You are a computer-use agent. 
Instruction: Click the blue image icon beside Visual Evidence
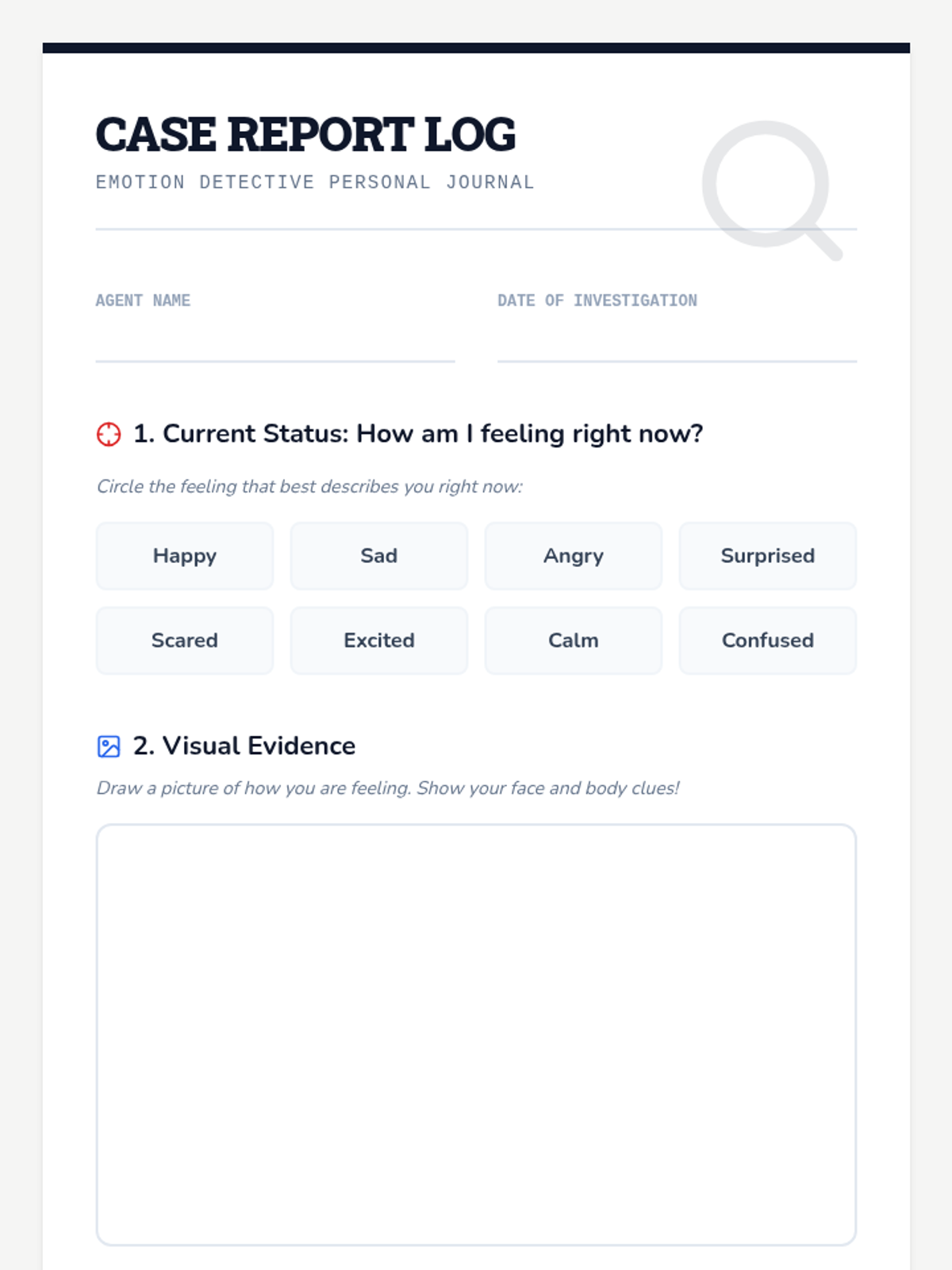click(109, 746)
